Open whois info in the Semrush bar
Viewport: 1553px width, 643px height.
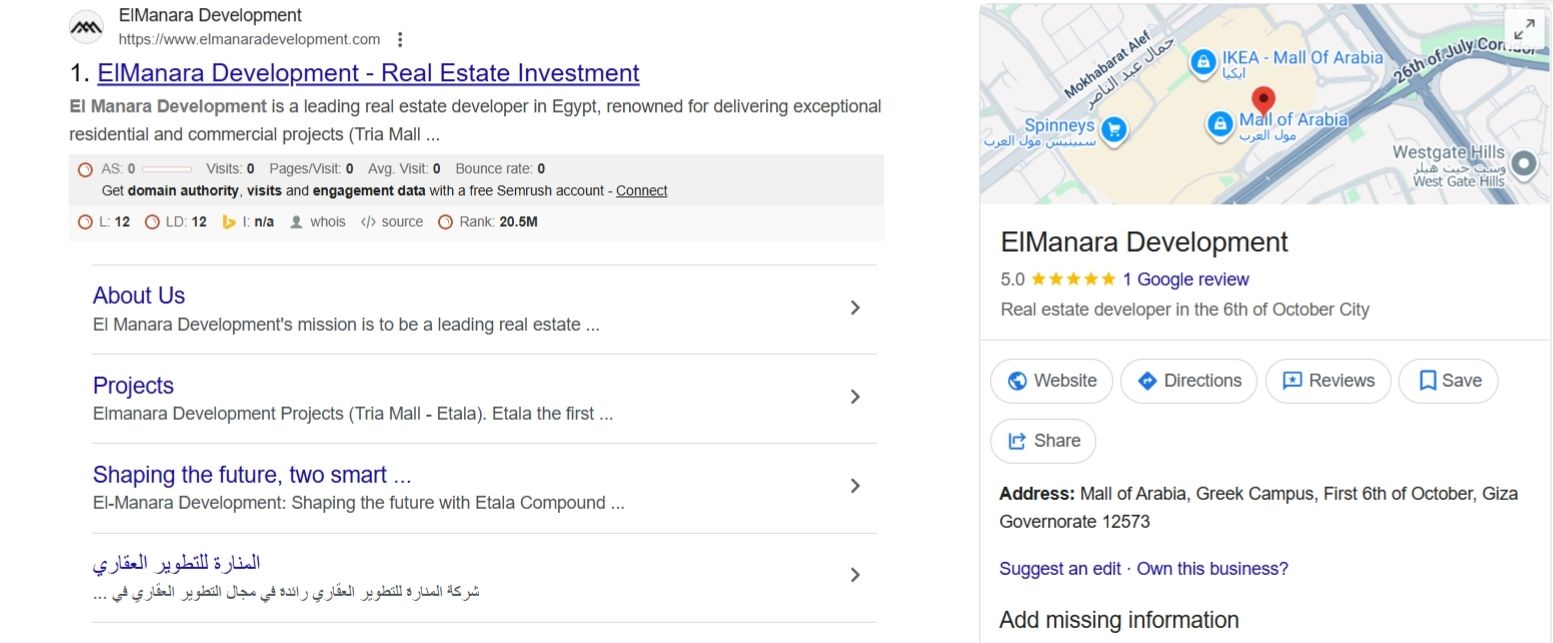[x=318, y=222]
